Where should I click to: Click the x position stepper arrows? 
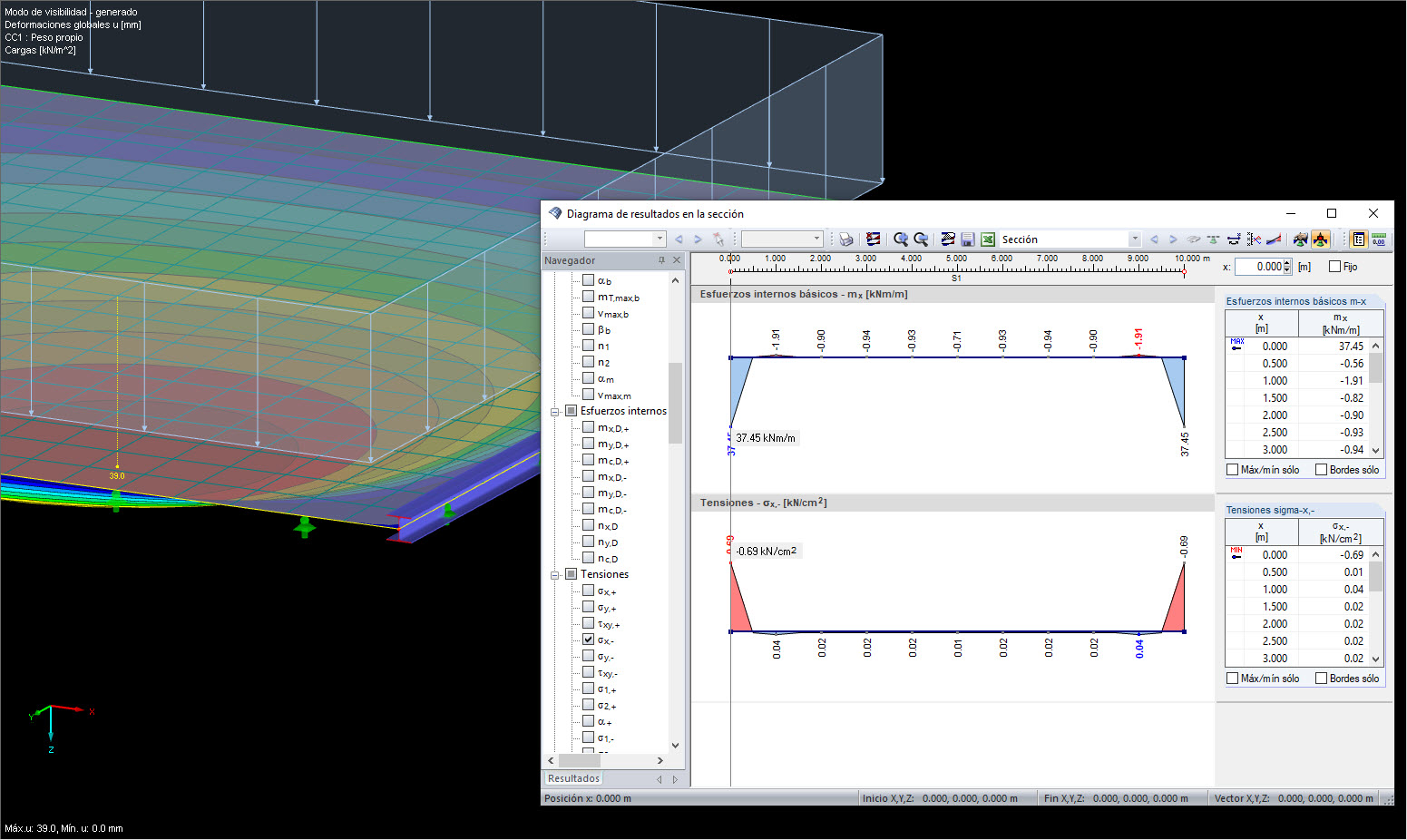(x=1287, y=267)
